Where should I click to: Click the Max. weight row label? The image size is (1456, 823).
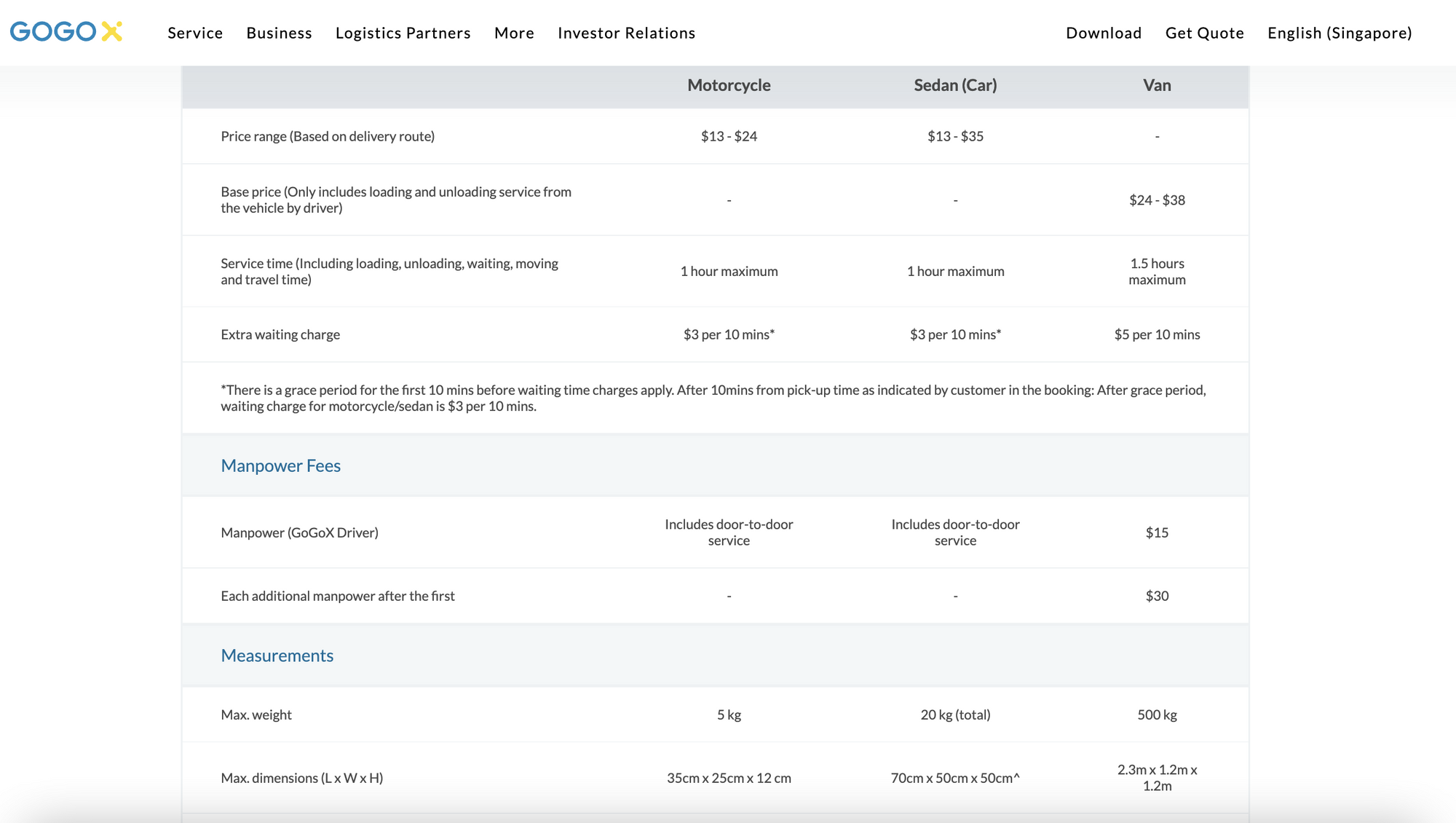click(256, 714)
